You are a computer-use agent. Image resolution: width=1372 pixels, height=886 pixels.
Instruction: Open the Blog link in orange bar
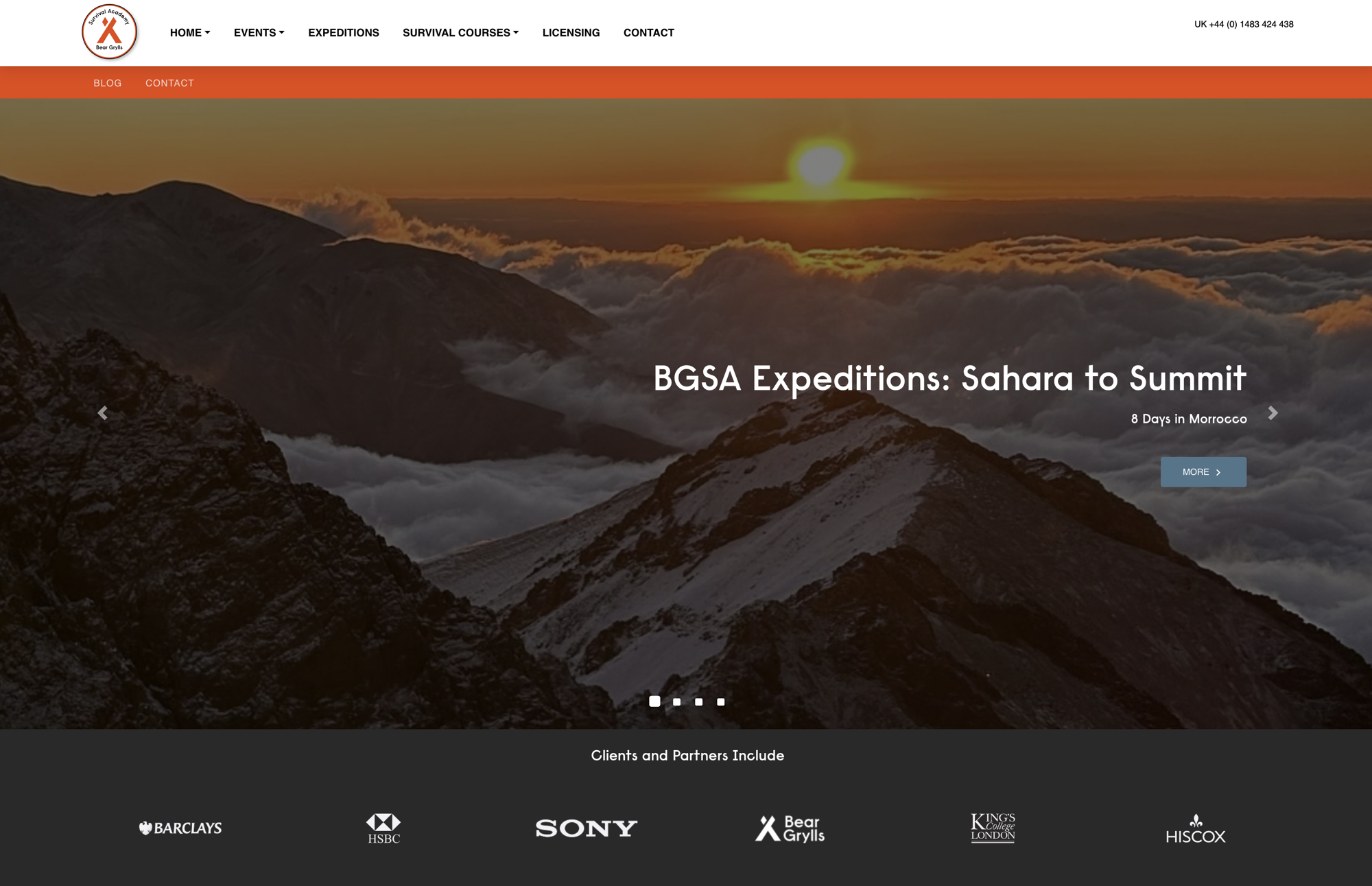coord(108,83)
